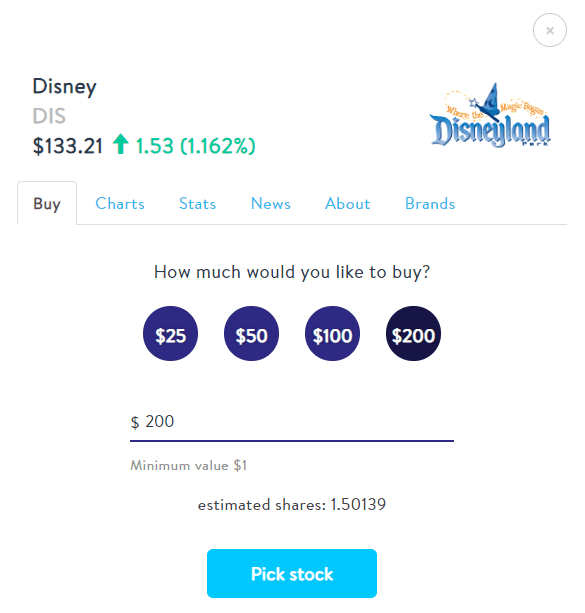Show the Brands tab
Image resolution: width=585 pixels, height=613 pixels.
[x=430, y=204]
